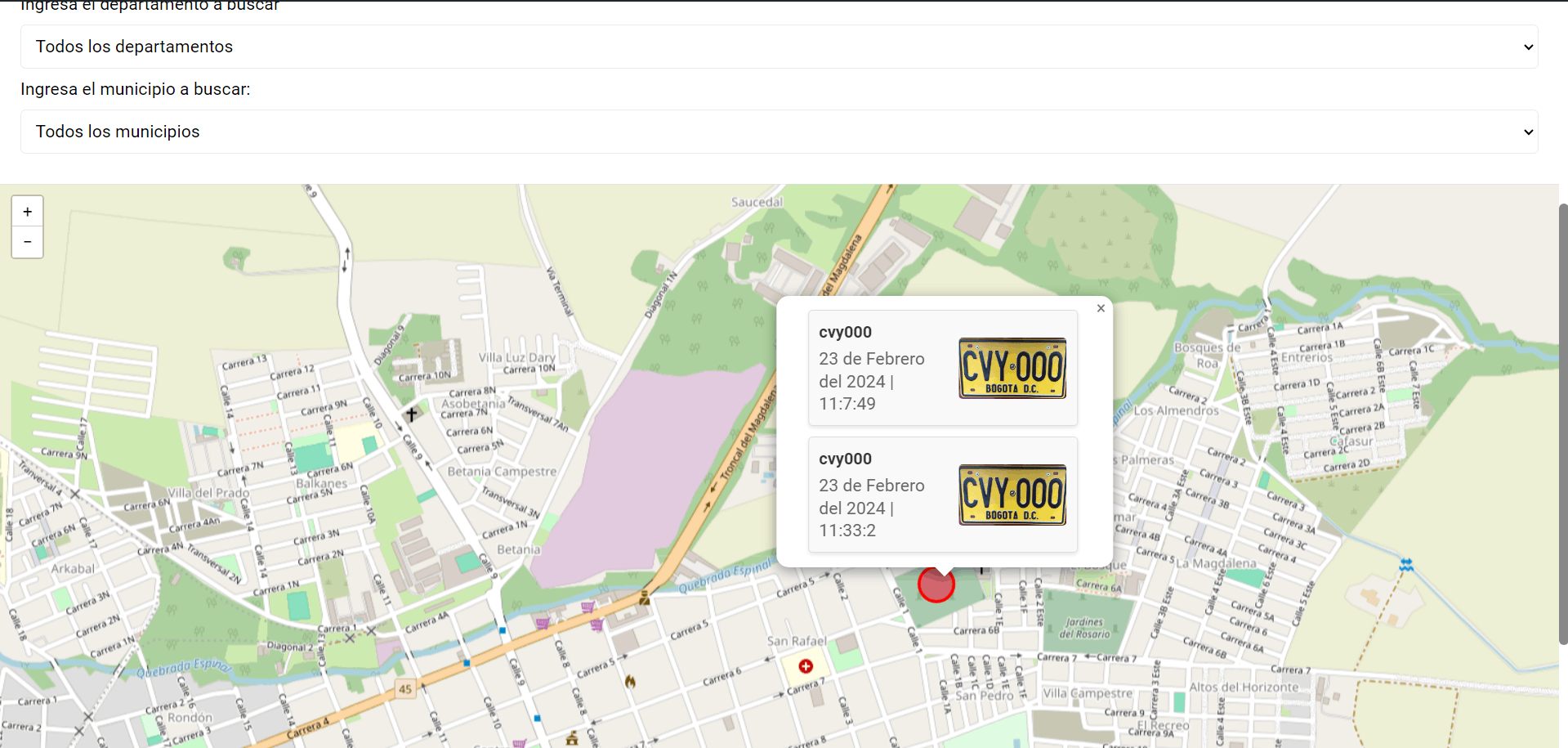
Task: Click the blue transit stop square on Calle 8
Action: 536,718
